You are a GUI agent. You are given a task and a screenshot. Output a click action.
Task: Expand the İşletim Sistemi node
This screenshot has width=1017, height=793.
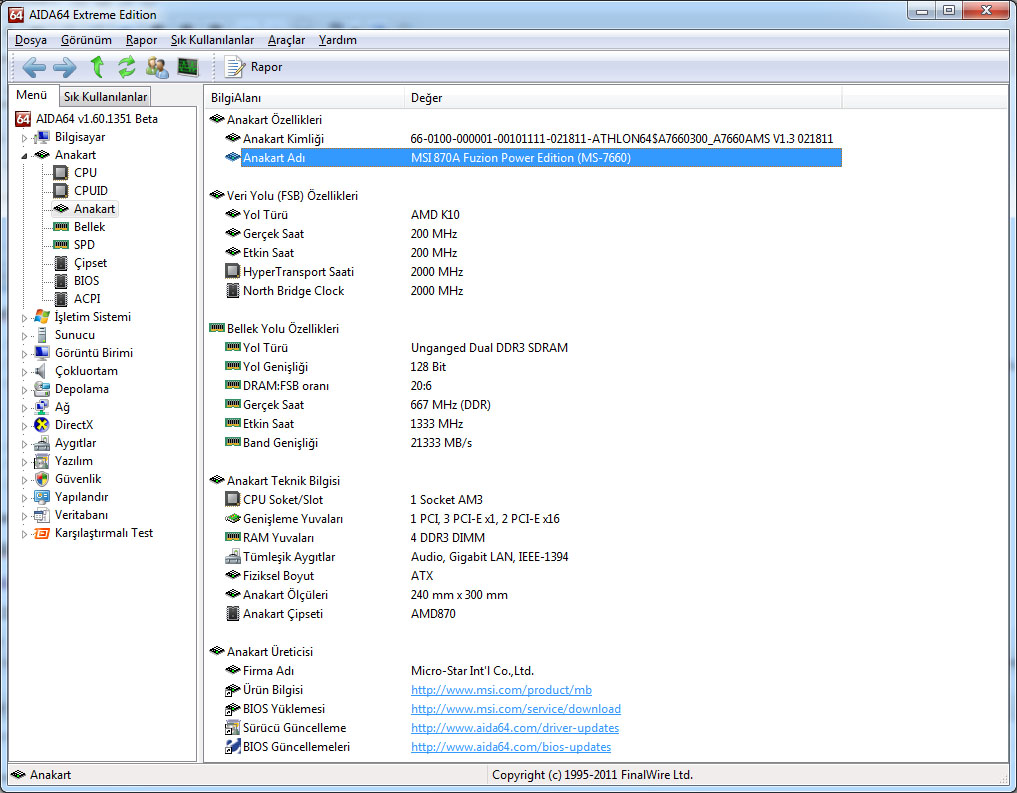pyautogui.click(x=24, y=318)
